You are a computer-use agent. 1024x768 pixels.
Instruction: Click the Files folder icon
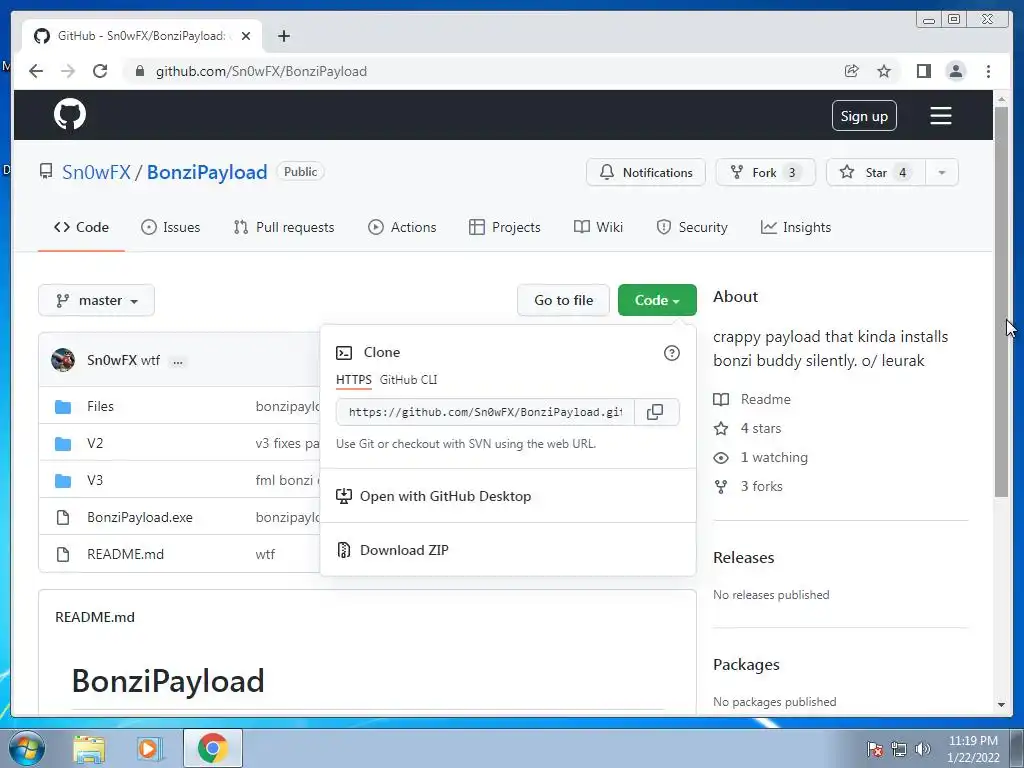(x=63, y=407)
